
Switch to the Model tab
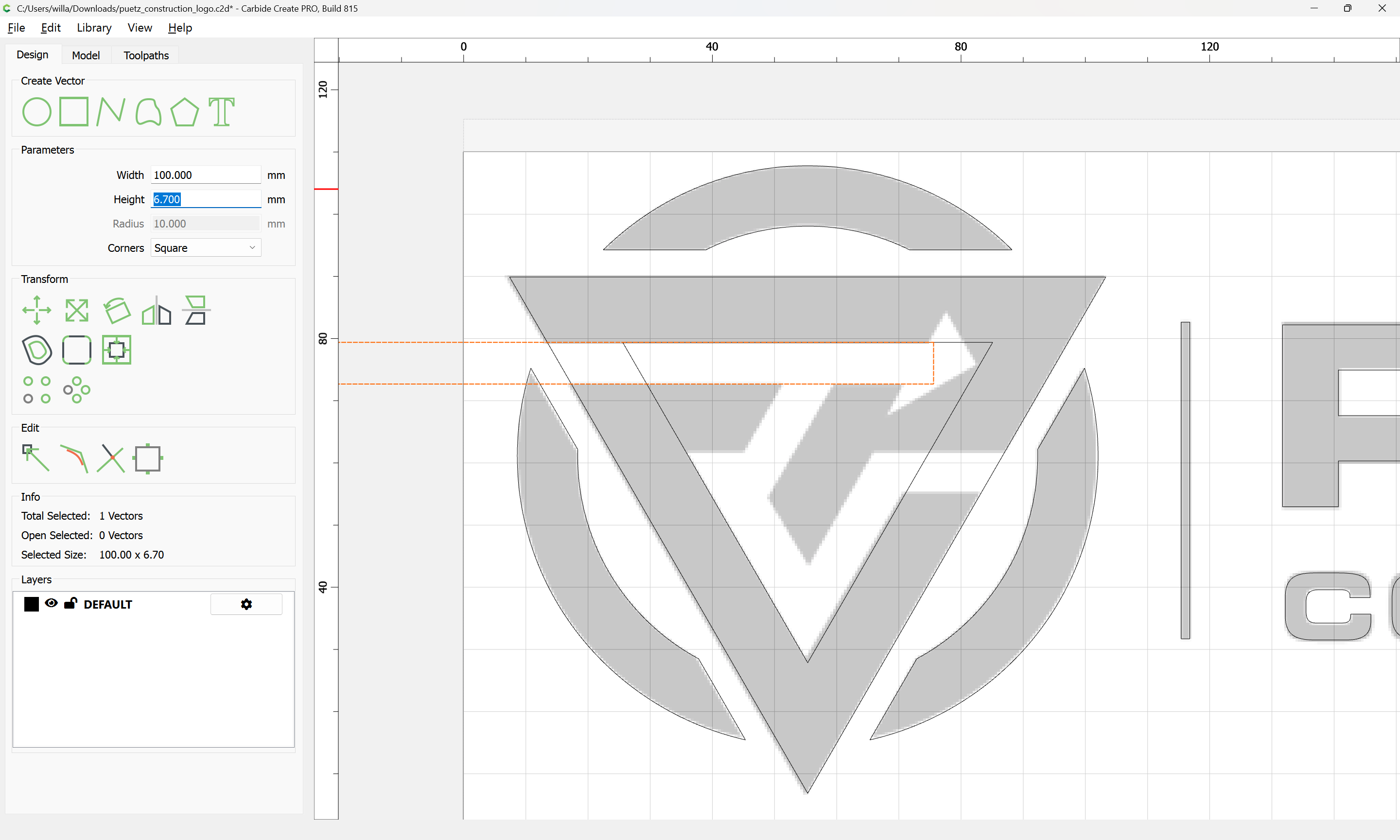[x=86, y=55]
